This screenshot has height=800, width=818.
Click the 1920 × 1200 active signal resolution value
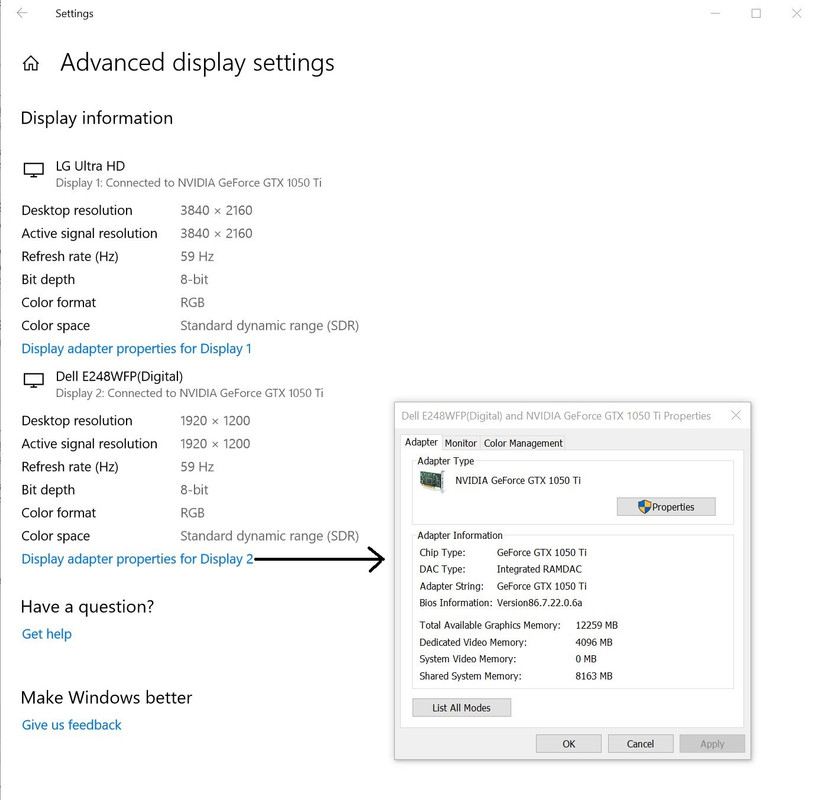(x=215, y=444)
